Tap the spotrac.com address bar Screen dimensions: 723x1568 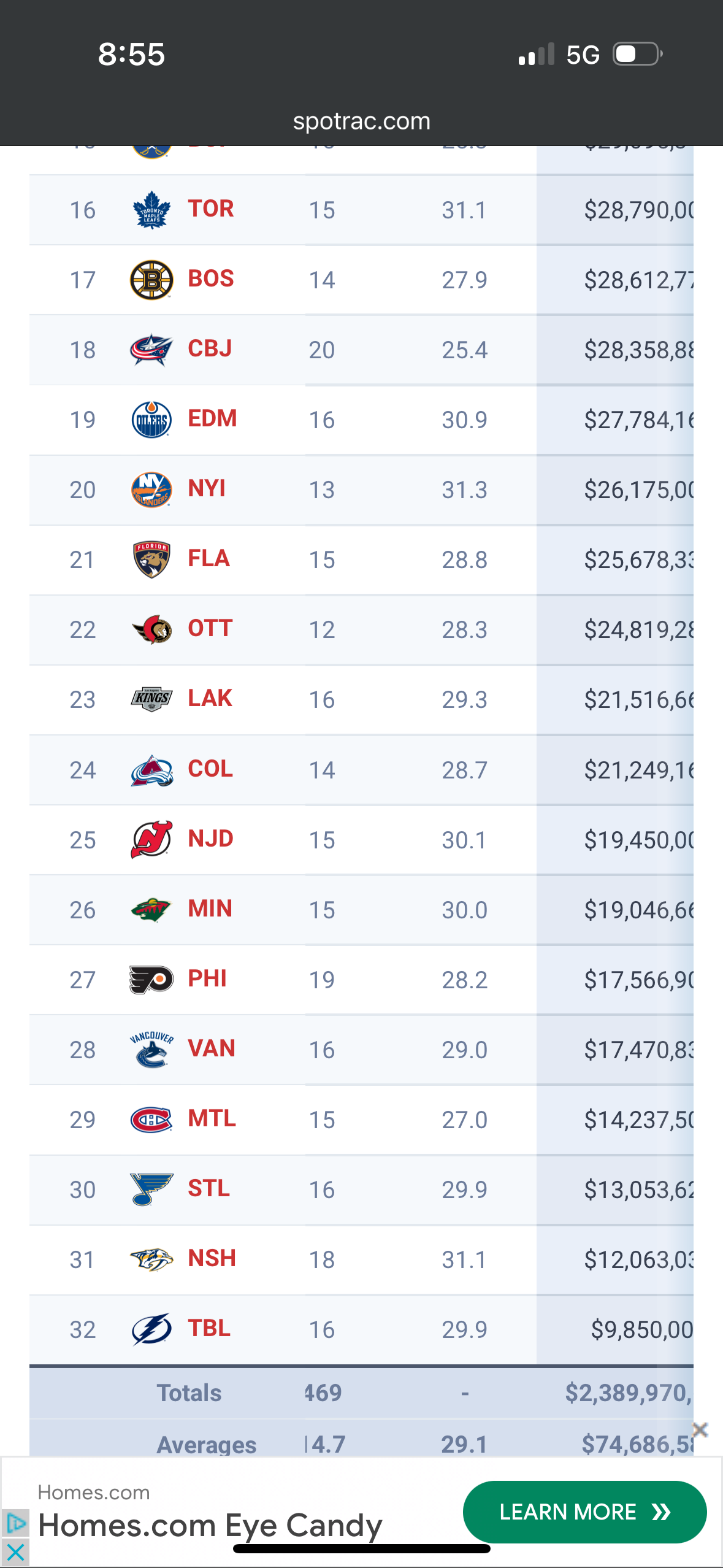click(361, 121)
